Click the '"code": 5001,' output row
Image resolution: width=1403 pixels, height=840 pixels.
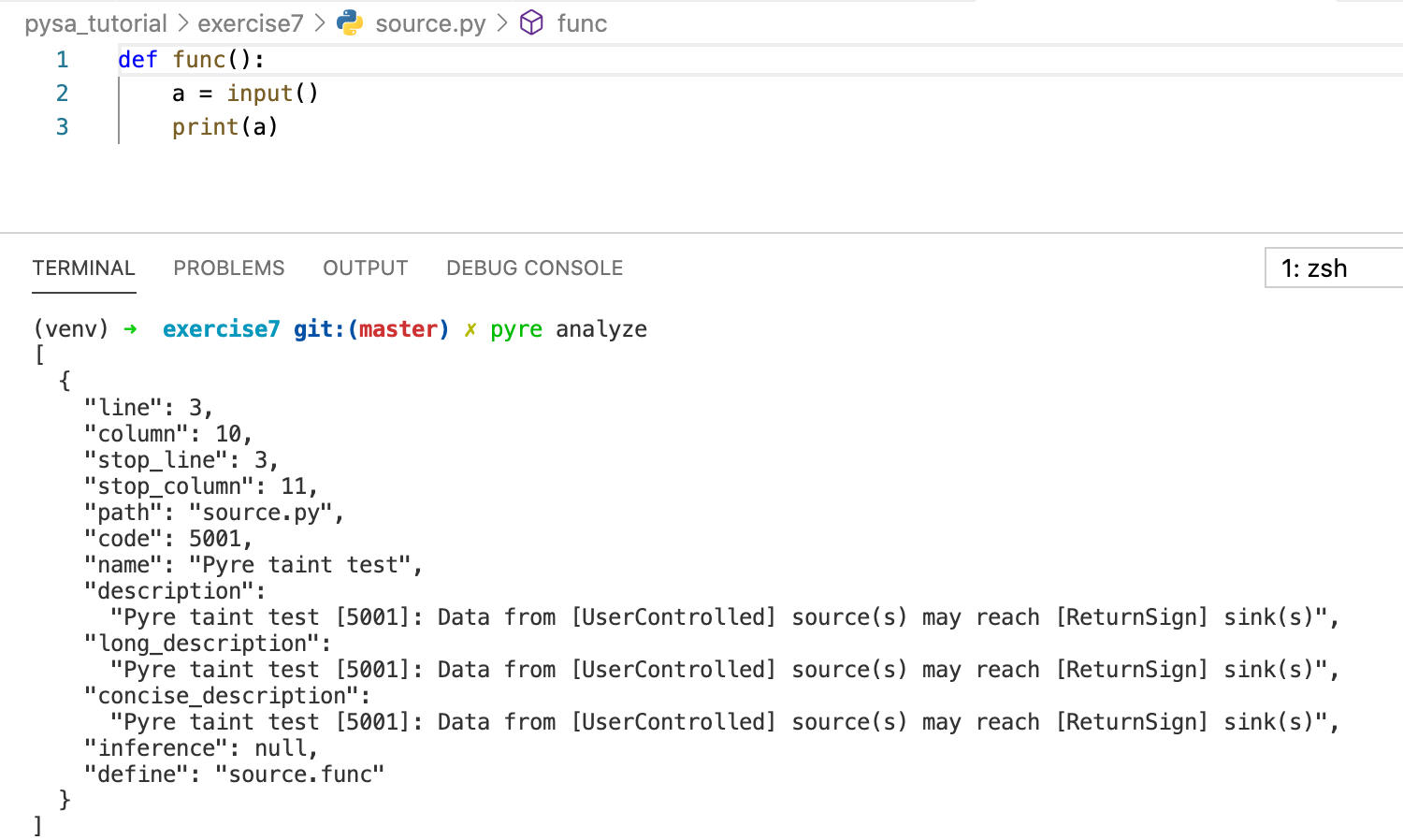(x=168, y=539)
